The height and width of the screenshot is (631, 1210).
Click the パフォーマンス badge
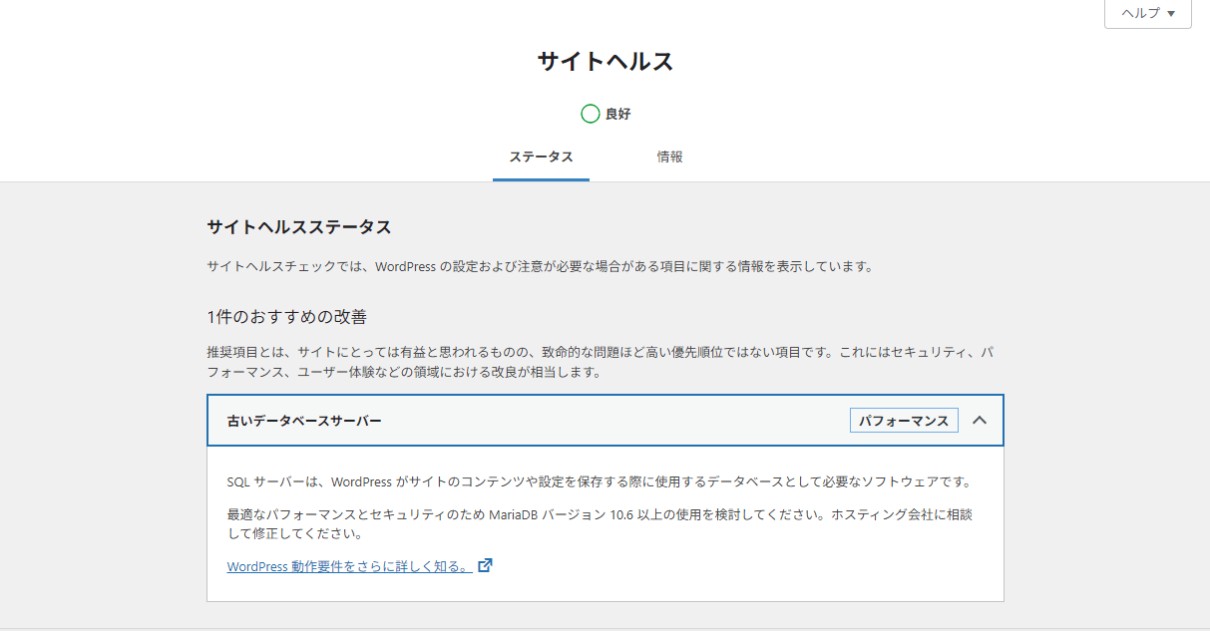pyautogui.click(x=903, y=421)
